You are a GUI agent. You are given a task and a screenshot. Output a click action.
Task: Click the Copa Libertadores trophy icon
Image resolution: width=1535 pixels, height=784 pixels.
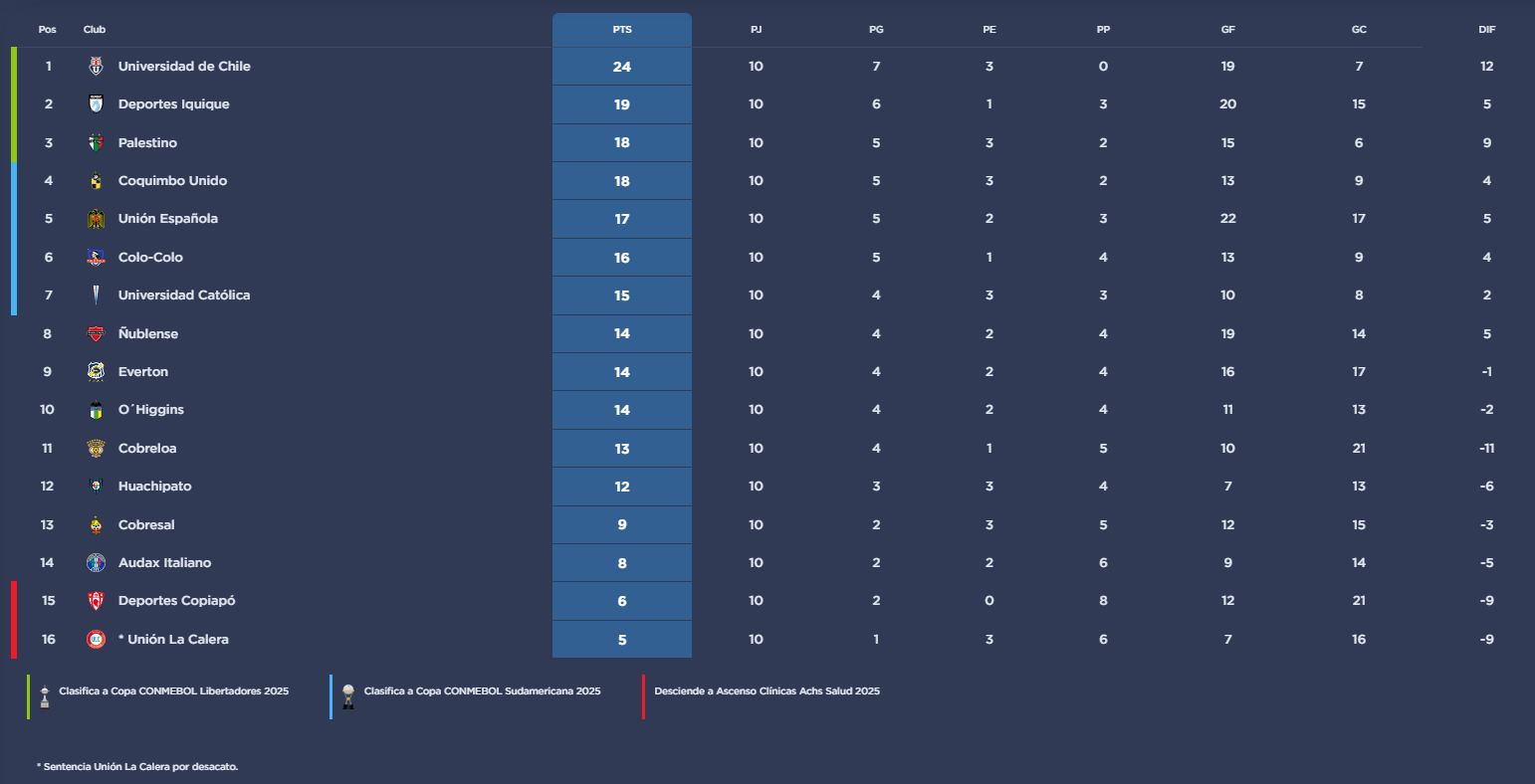(45, 695)
